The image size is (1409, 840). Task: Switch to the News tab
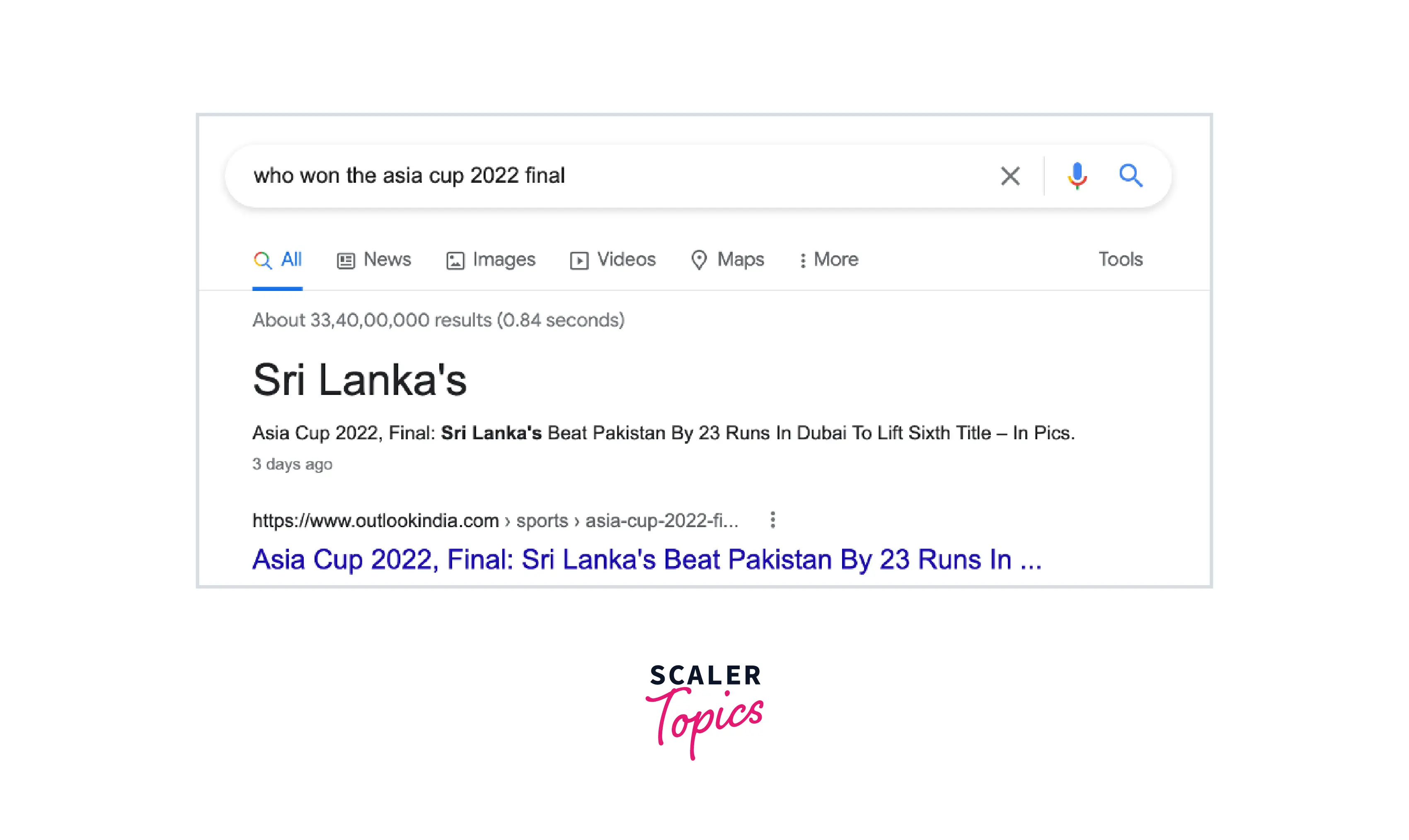pyautogui.click(x=387, y=259)
